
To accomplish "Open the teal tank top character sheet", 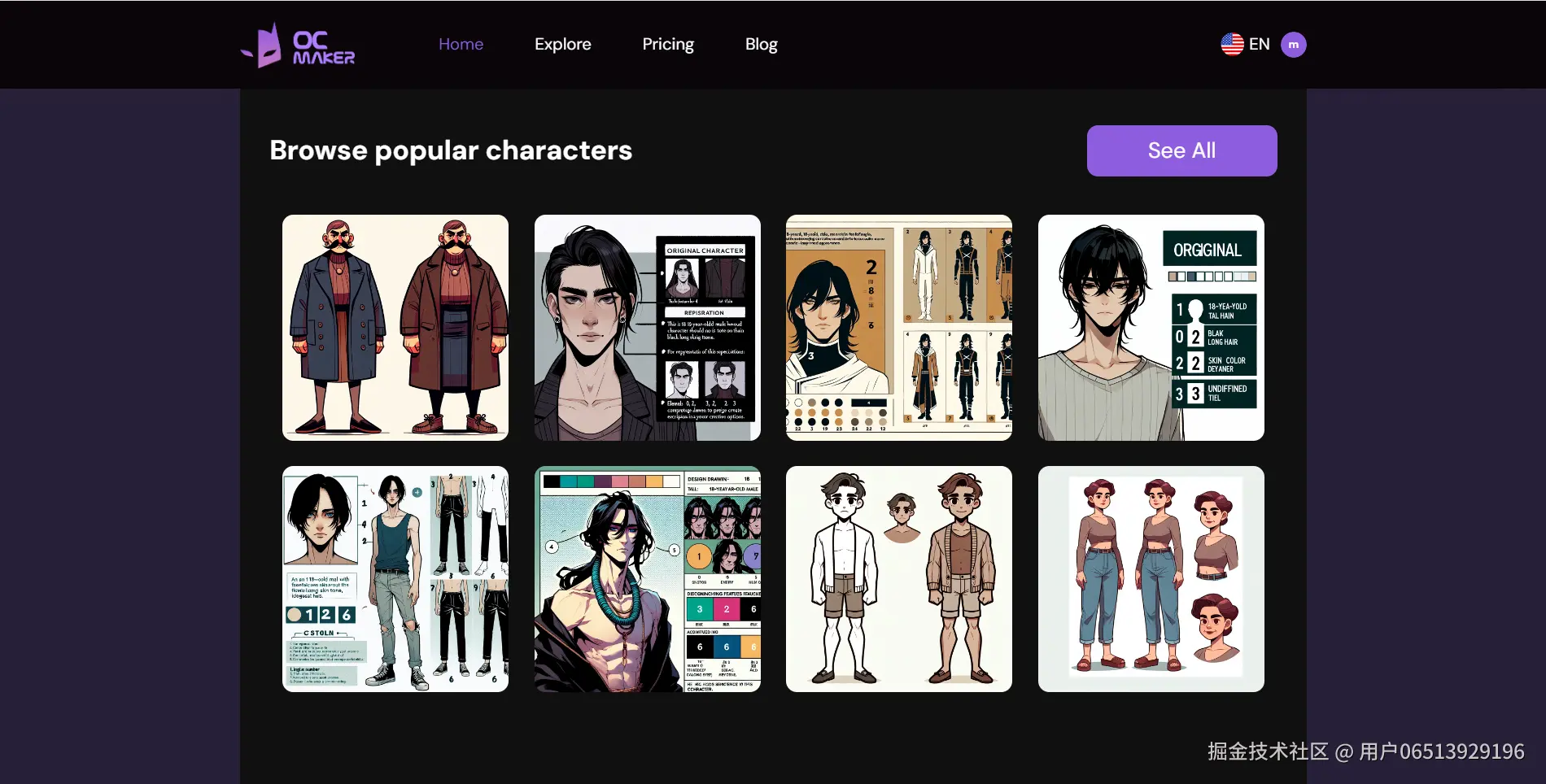I will pyautogui.click(x=395, y=579).
